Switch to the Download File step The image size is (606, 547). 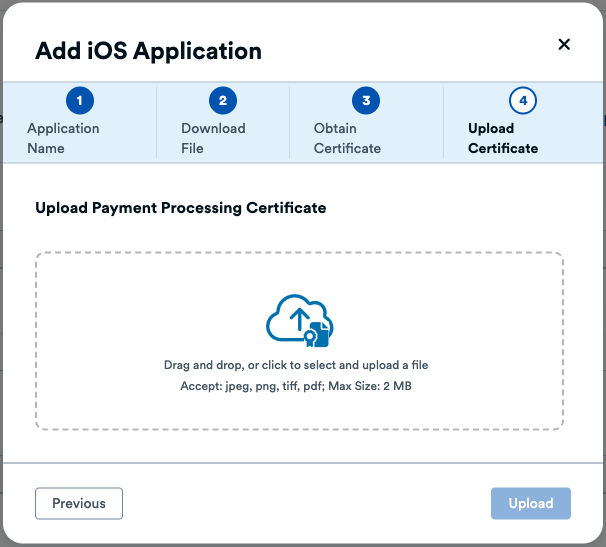point(212,138)
